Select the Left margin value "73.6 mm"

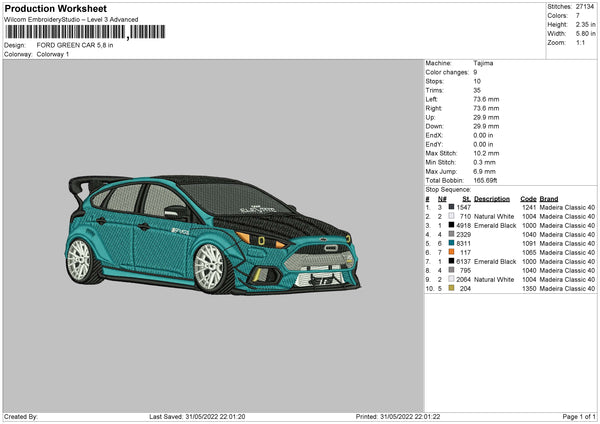click(x=486, y=99)
